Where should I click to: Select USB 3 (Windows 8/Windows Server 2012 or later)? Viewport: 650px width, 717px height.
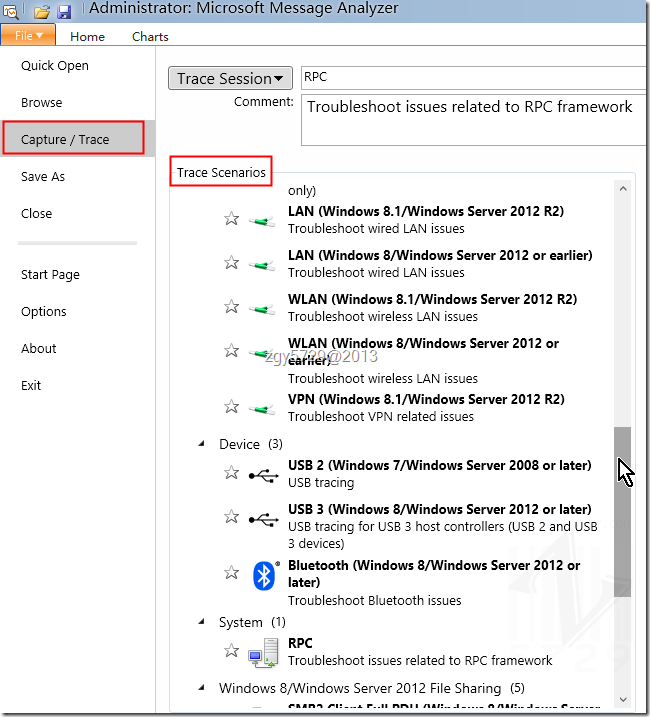(440, 509)
